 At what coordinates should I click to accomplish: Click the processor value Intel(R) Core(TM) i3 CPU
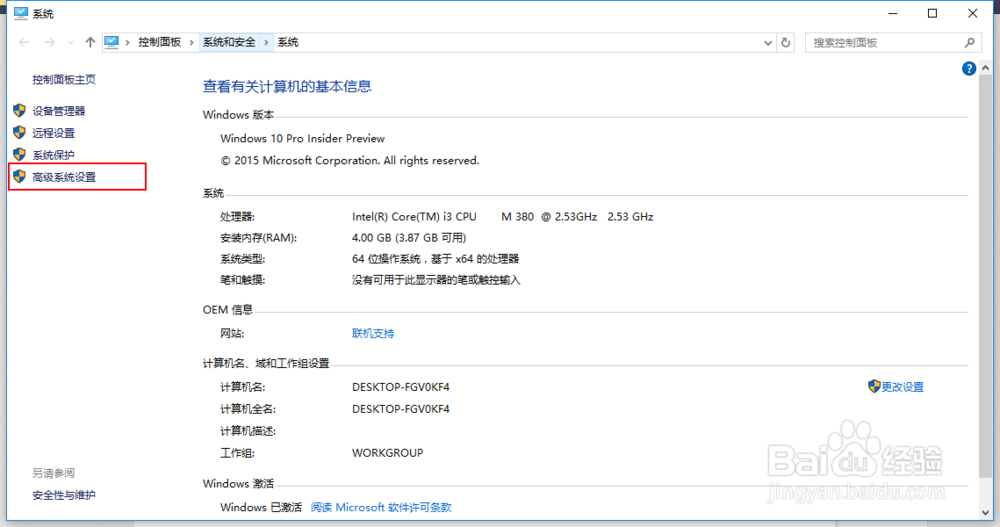pyautogui.click(x=414, y=217)
